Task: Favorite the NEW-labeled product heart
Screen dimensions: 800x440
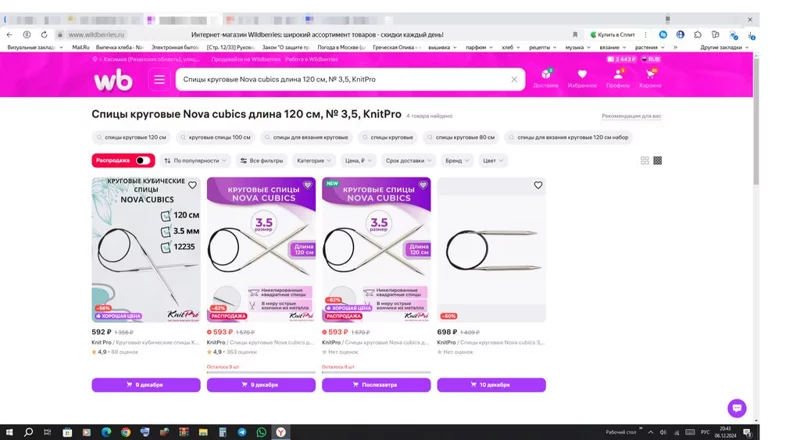Action: [x=423, y=185]
